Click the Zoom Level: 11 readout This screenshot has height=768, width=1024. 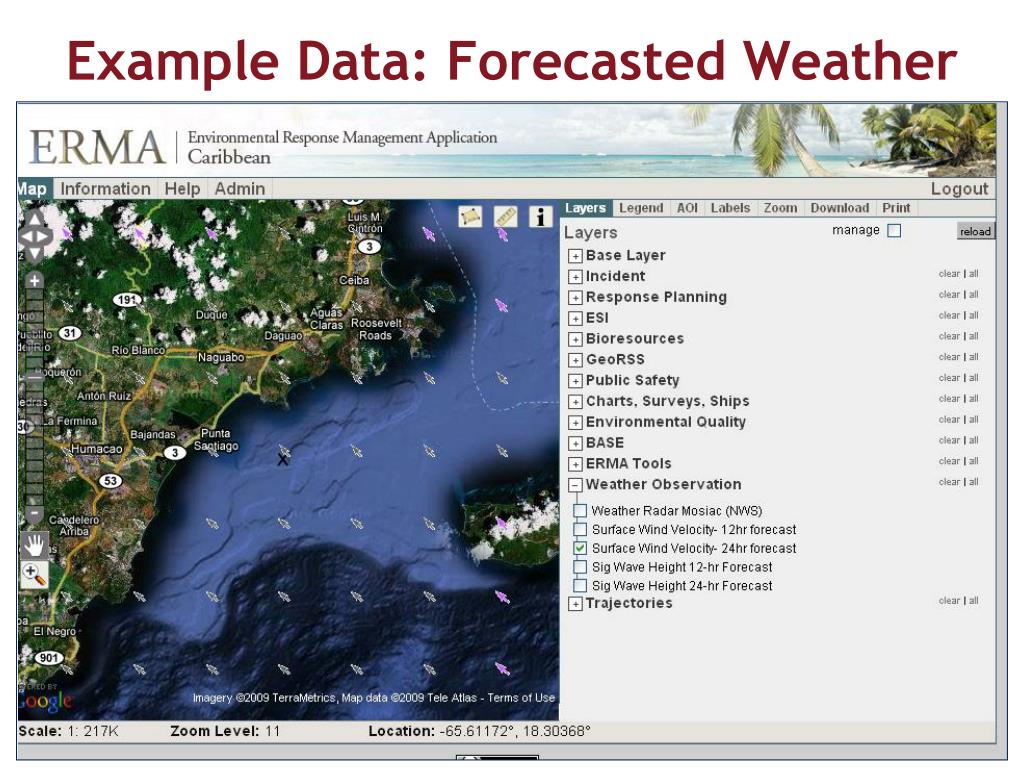point(225,731)
